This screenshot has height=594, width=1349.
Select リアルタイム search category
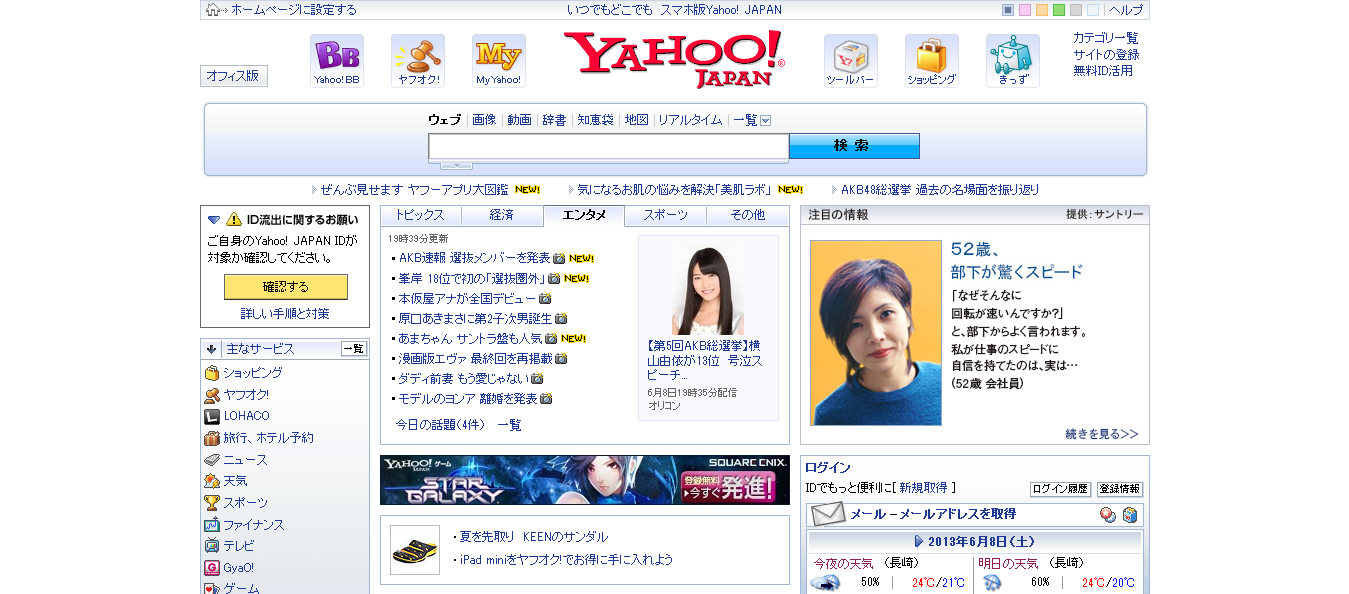tap(690, 120)
